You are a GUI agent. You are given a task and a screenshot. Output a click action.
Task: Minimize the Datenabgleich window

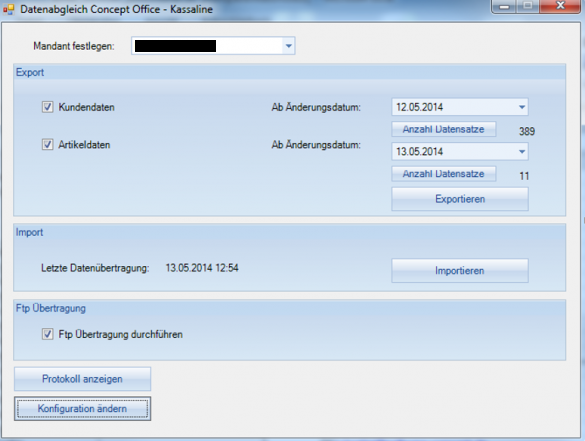coord(504,6)
